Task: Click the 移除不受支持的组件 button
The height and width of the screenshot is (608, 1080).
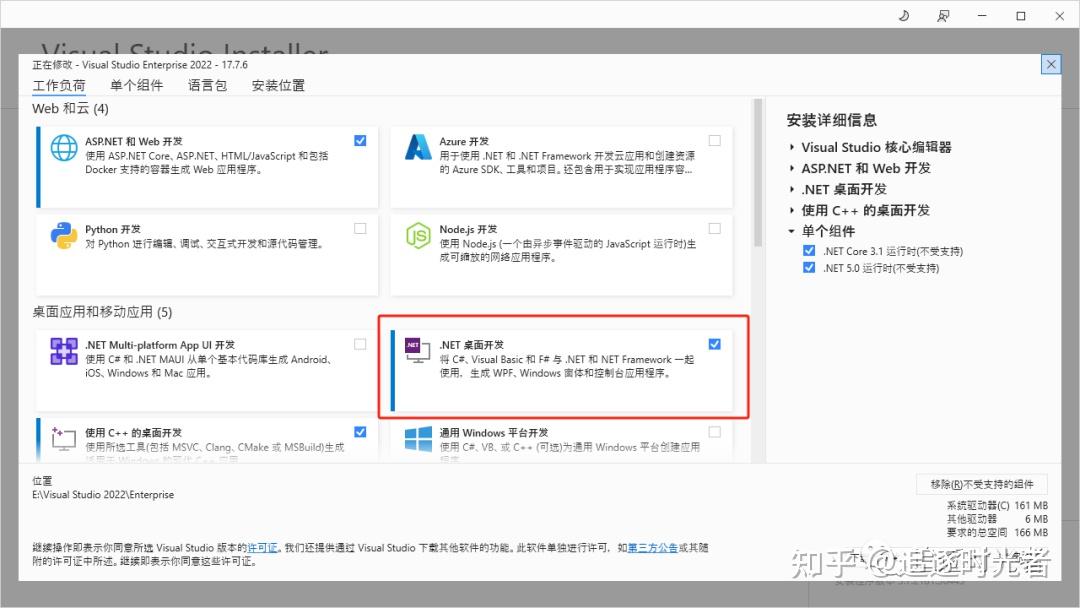Action: pos(982,484)
